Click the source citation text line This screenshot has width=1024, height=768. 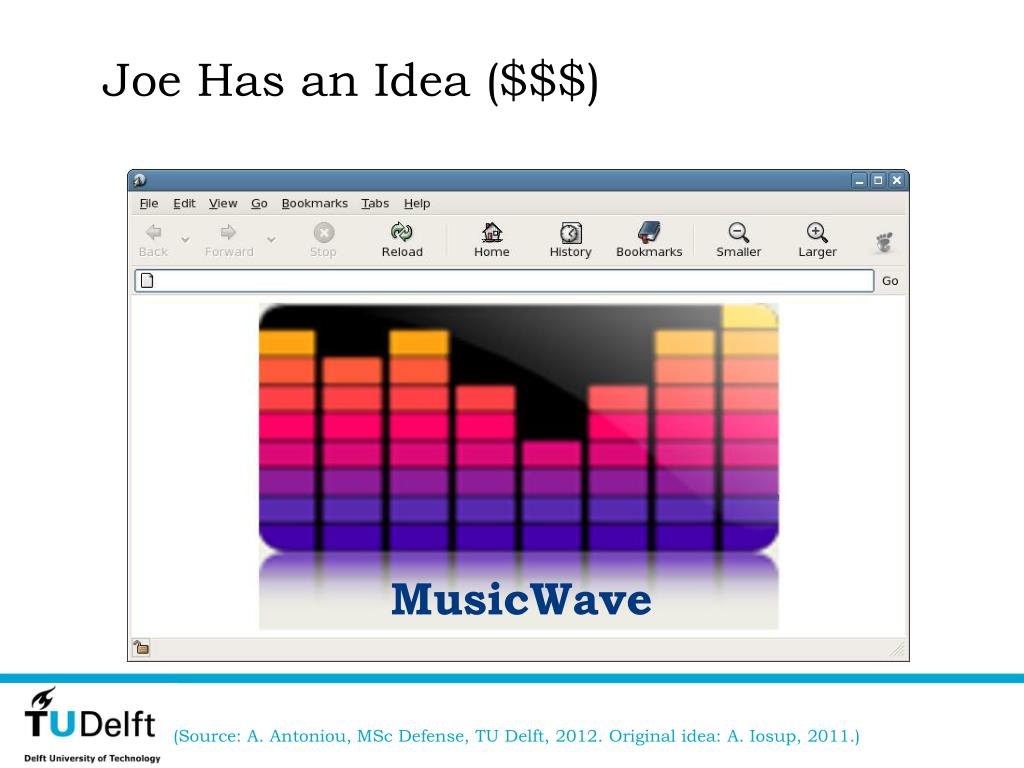click(517, 736)
